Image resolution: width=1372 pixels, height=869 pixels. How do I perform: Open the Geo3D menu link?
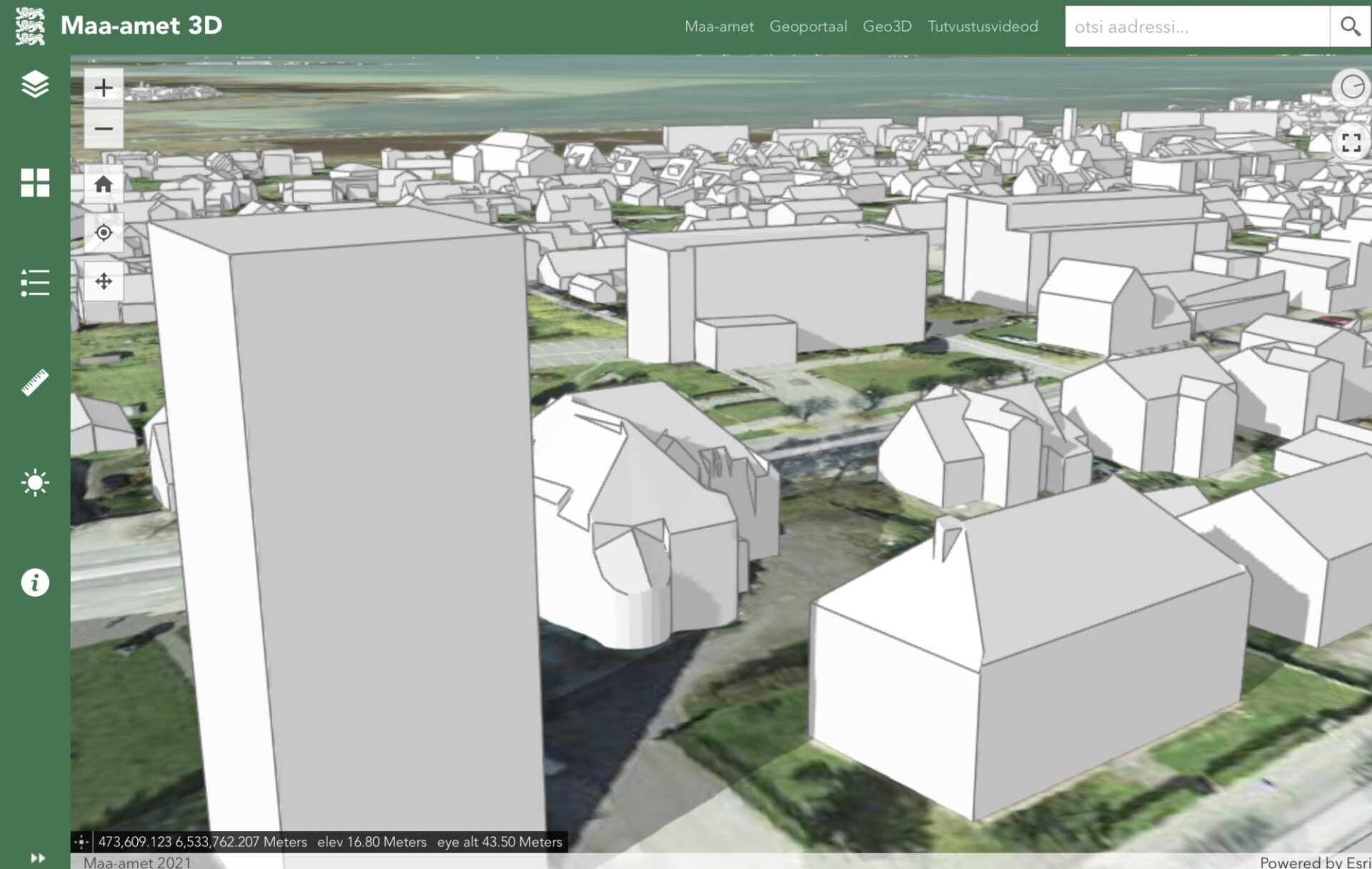click(x=887, y=26)
